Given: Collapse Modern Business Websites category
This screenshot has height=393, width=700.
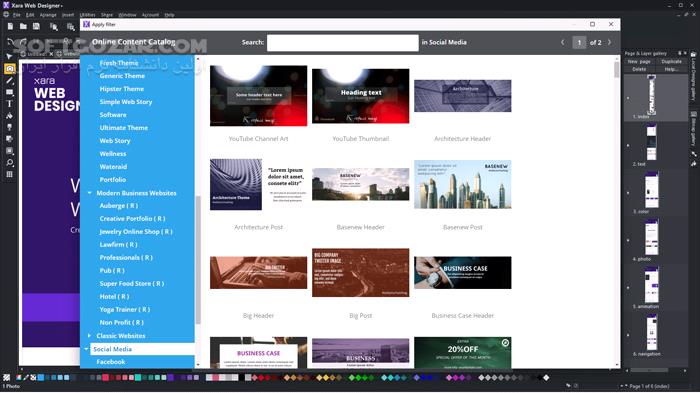Looking at the screenshot, I should pos(90,193).
